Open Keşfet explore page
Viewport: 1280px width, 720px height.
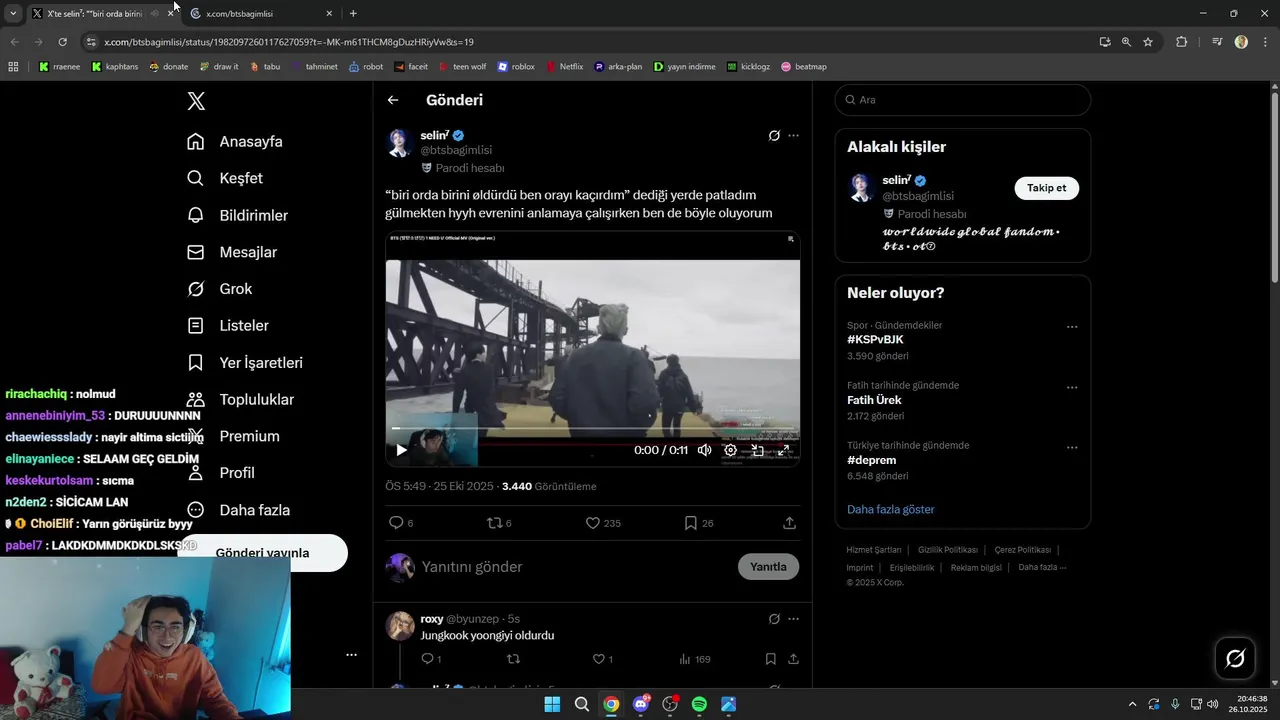[225, 178]
